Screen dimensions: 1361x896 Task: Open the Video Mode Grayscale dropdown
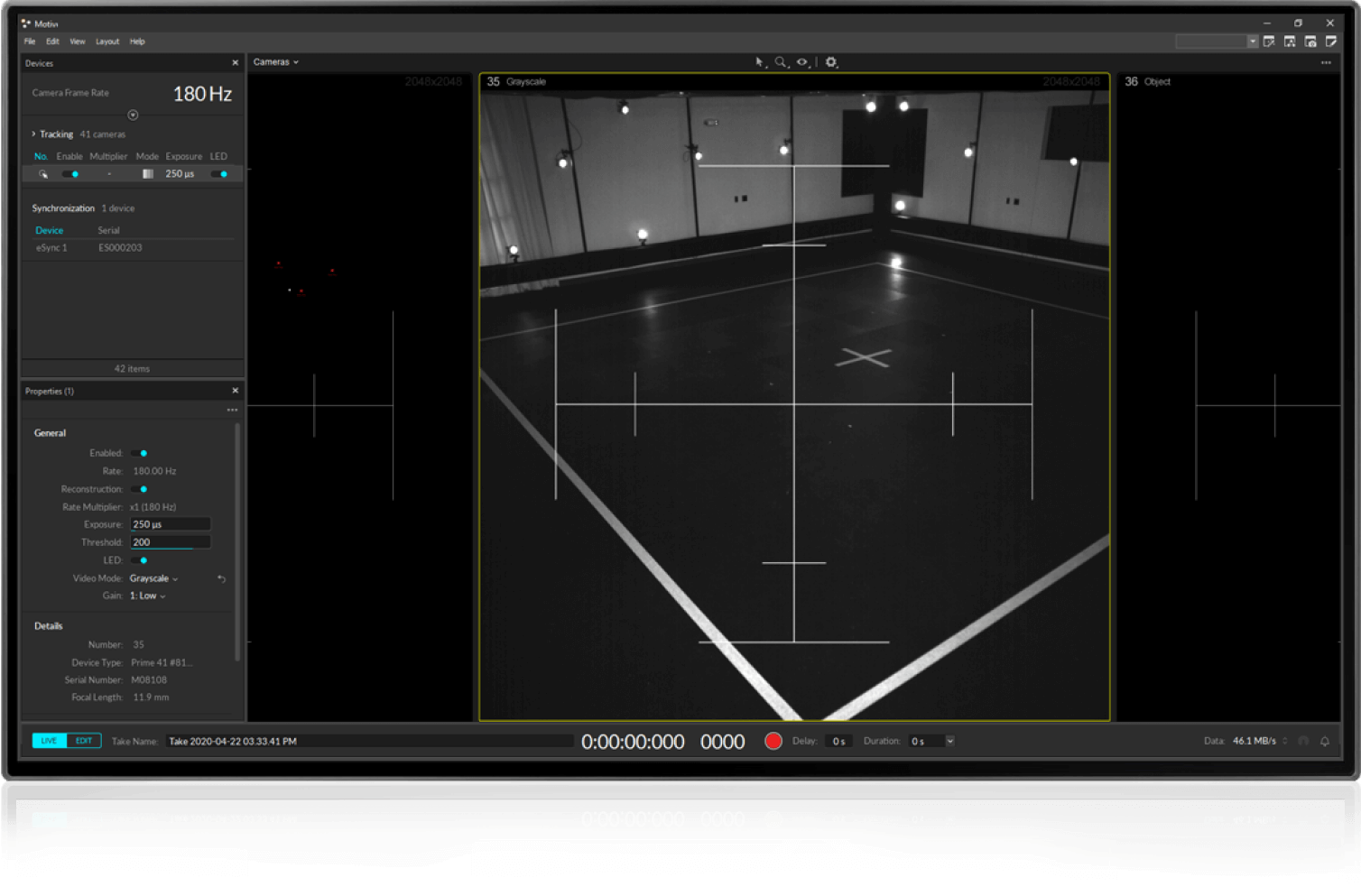click(x=153, y=578)
